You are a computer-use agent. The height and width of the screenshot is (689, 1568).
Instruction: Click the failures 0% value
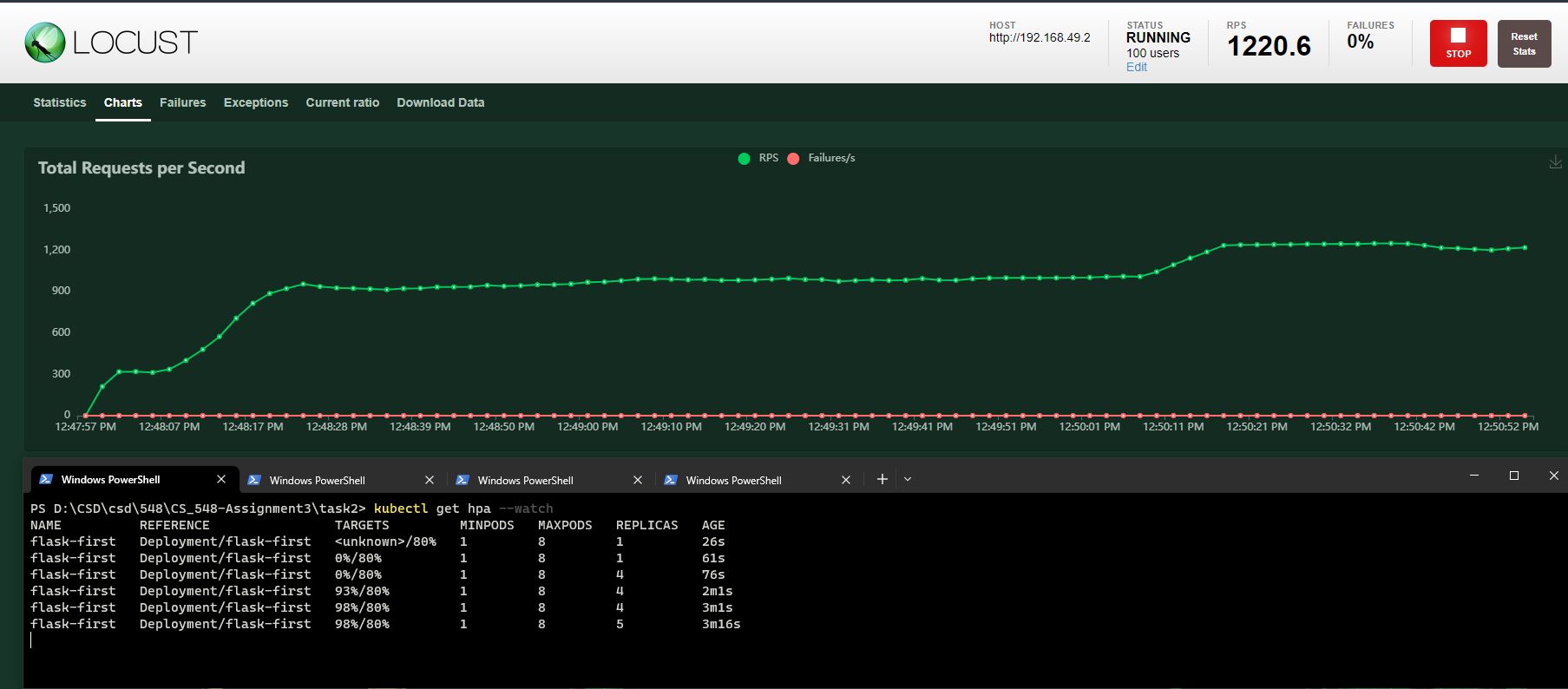tap(1360, 42)
